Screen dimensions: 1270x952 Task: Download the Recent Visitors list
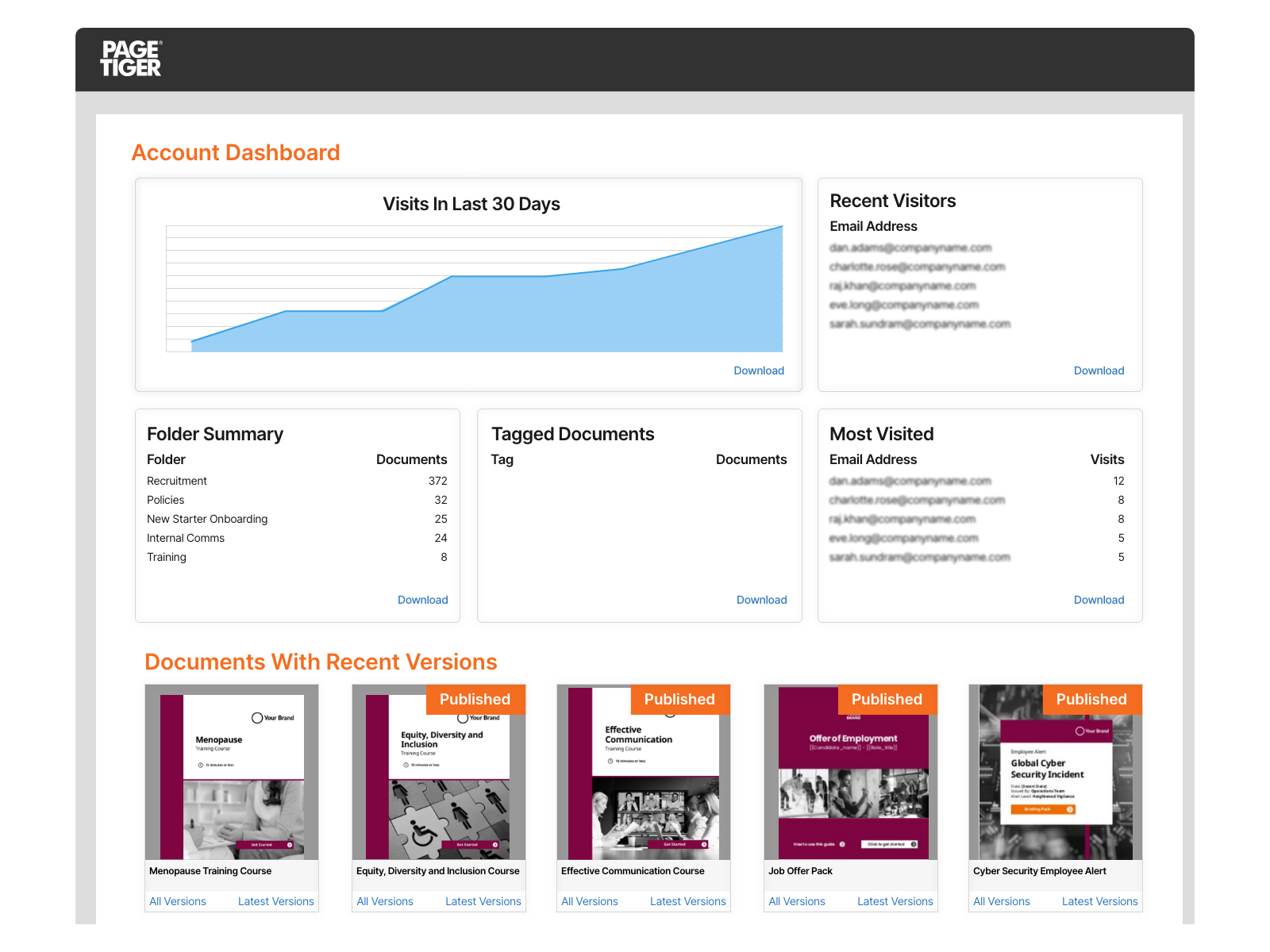coord(1099,370)
